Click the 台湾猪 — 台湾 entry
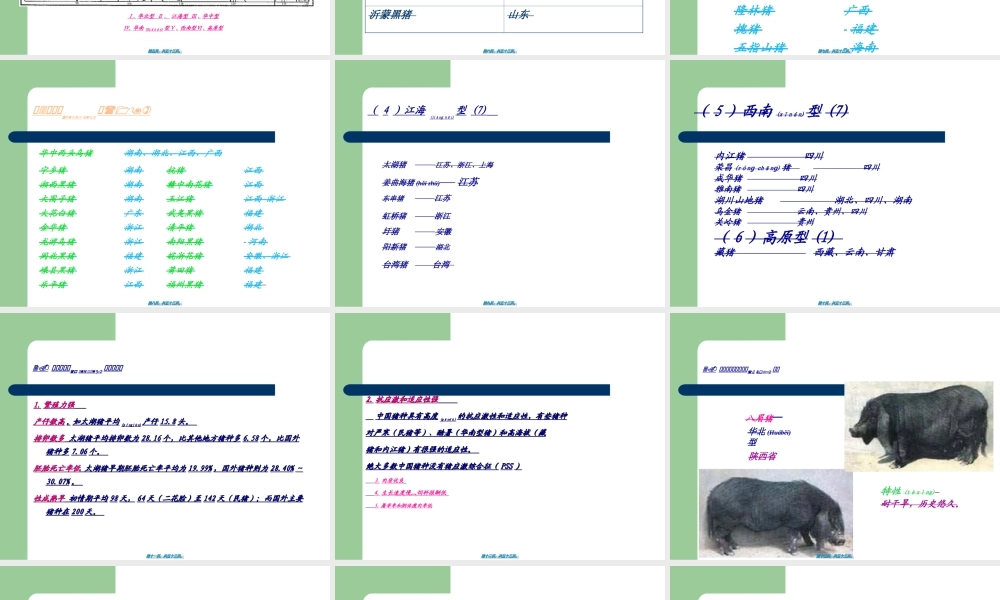 [416, 265]
